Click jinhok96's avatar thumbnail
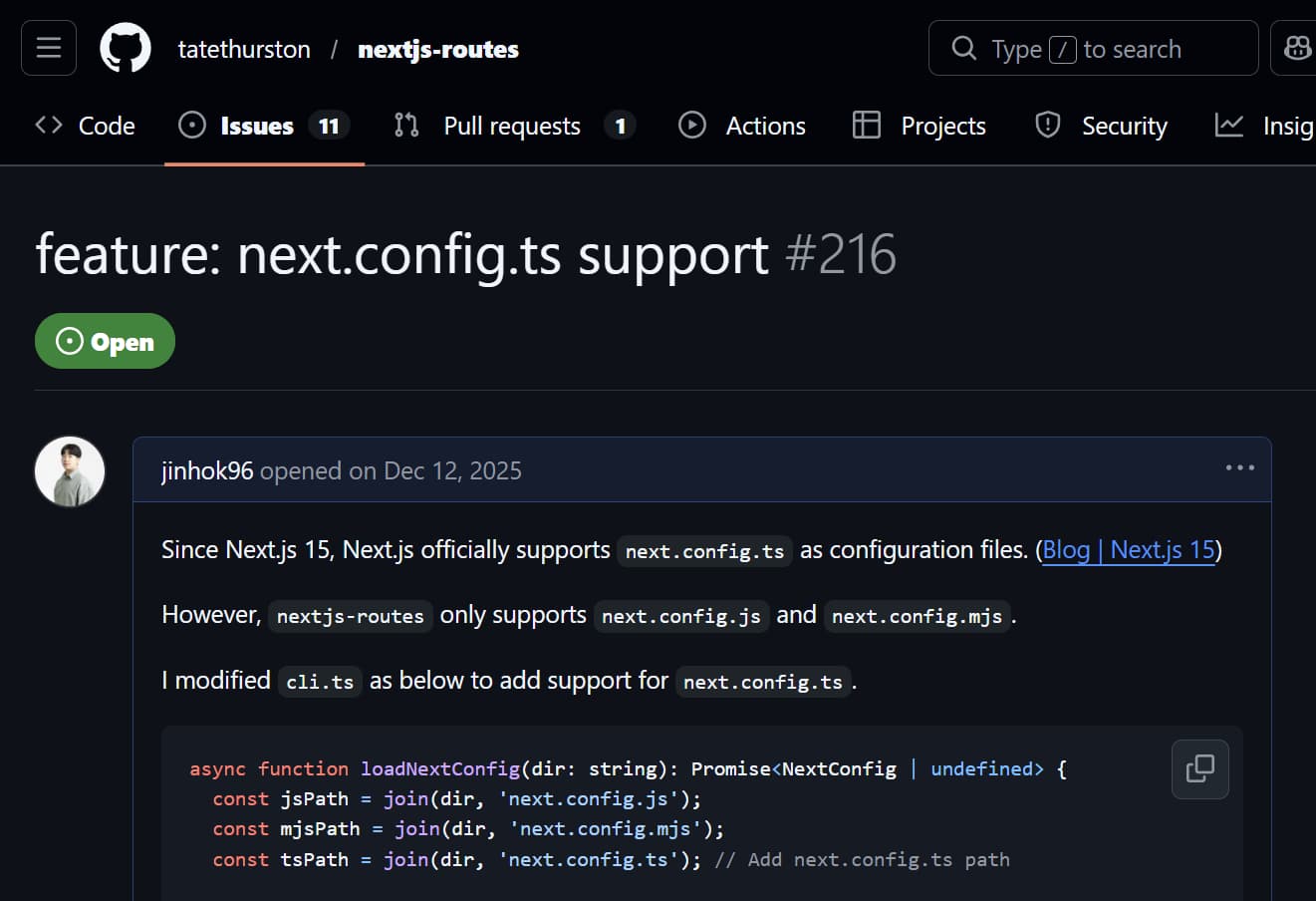The image size is (1316, 901). point(70,470)
